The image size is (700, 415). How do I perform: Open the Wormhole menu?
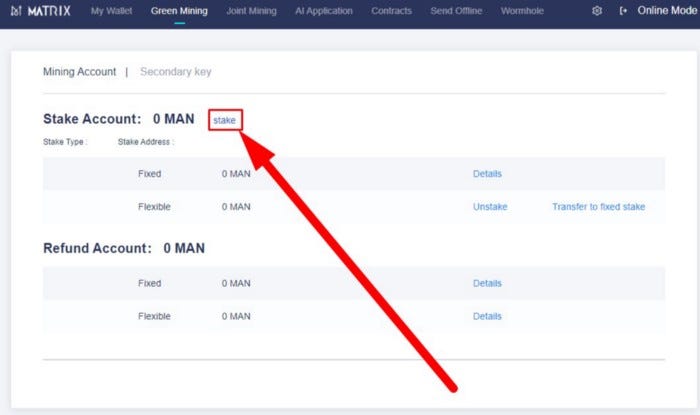[x=522, y=11]
